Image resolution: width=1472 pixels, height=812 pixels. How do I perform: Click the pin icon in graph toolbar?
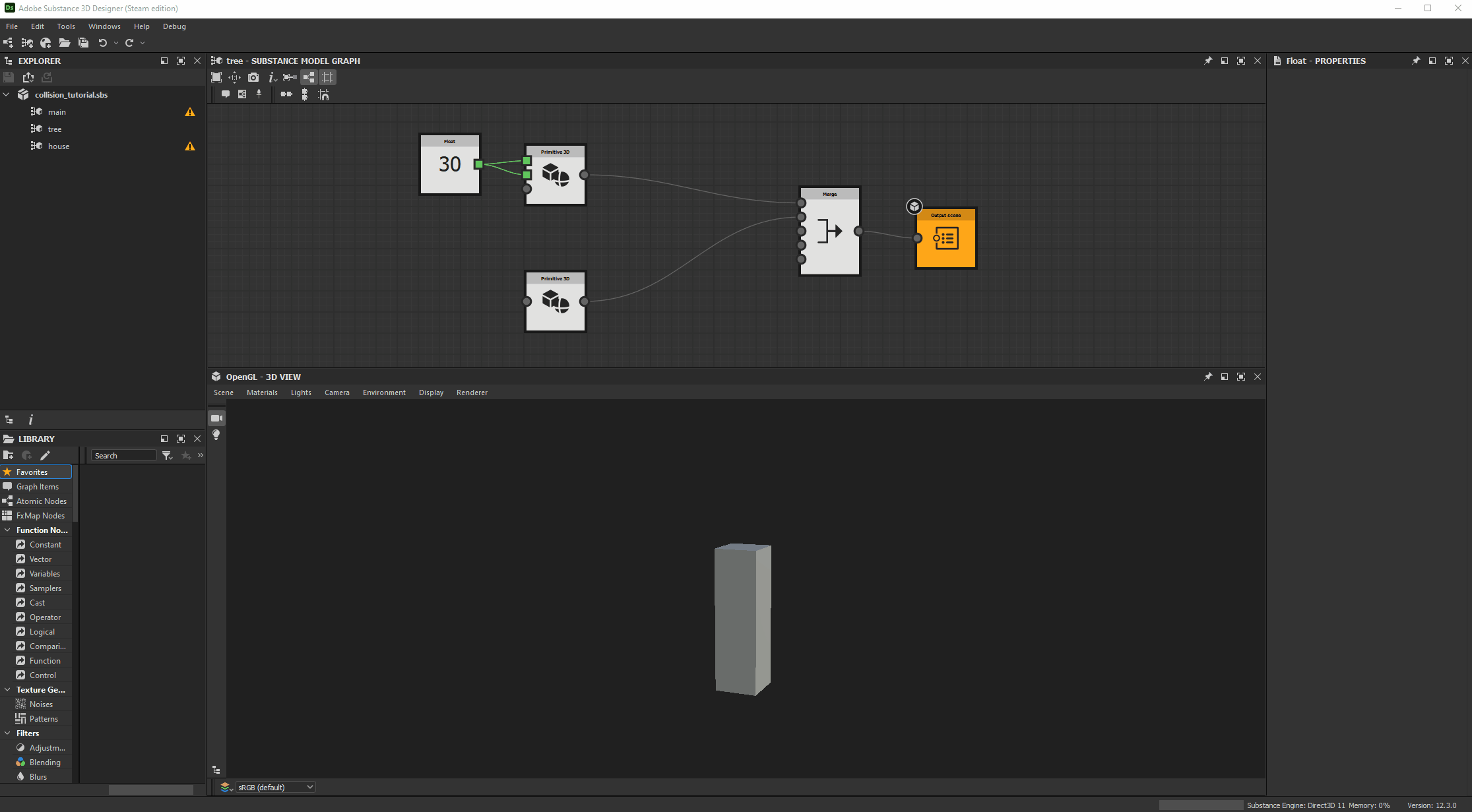[259, 94]
